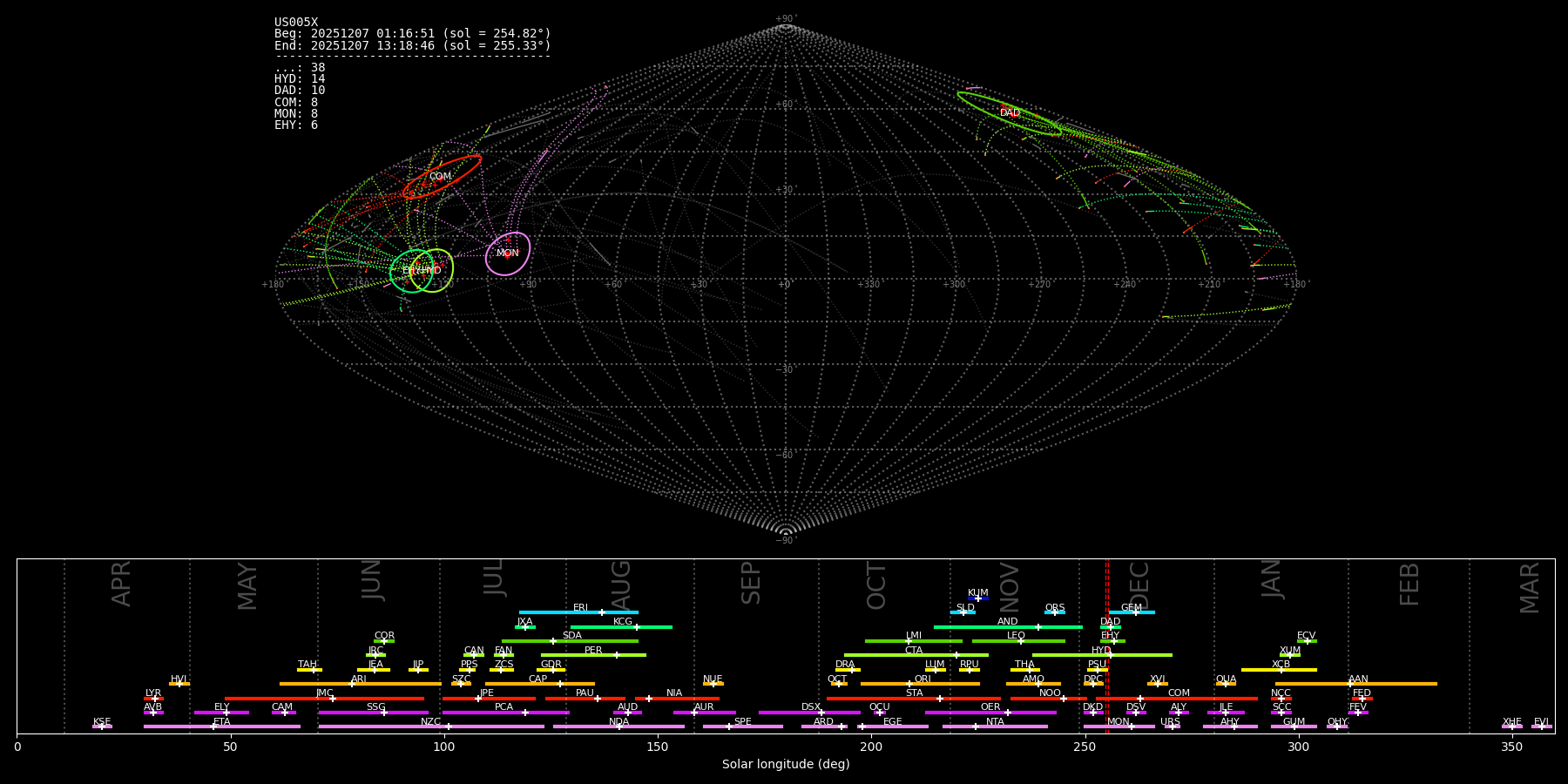Click the US005X station title text
The width and height of the screenshot is (1568, 784).
296,23
